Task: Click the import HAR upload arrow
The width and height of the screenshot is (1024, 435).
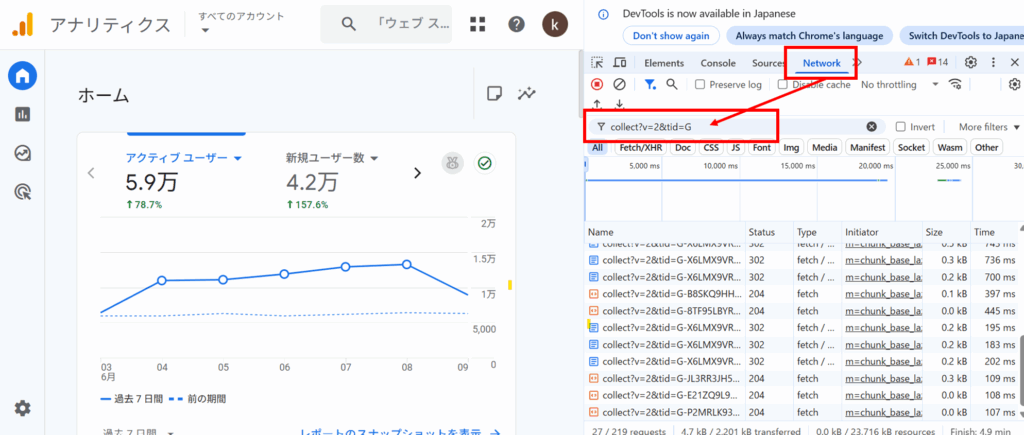Action: tap(597, 105)
